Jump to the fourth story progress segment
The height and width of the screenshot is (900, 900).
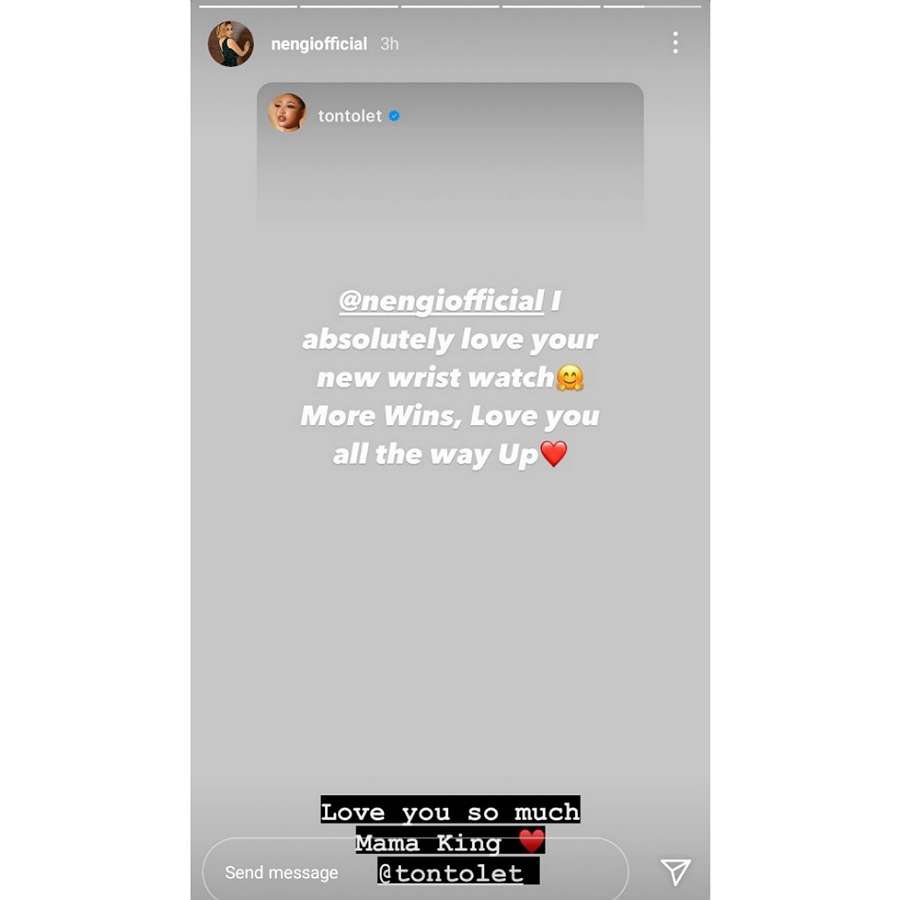[551, 6]
